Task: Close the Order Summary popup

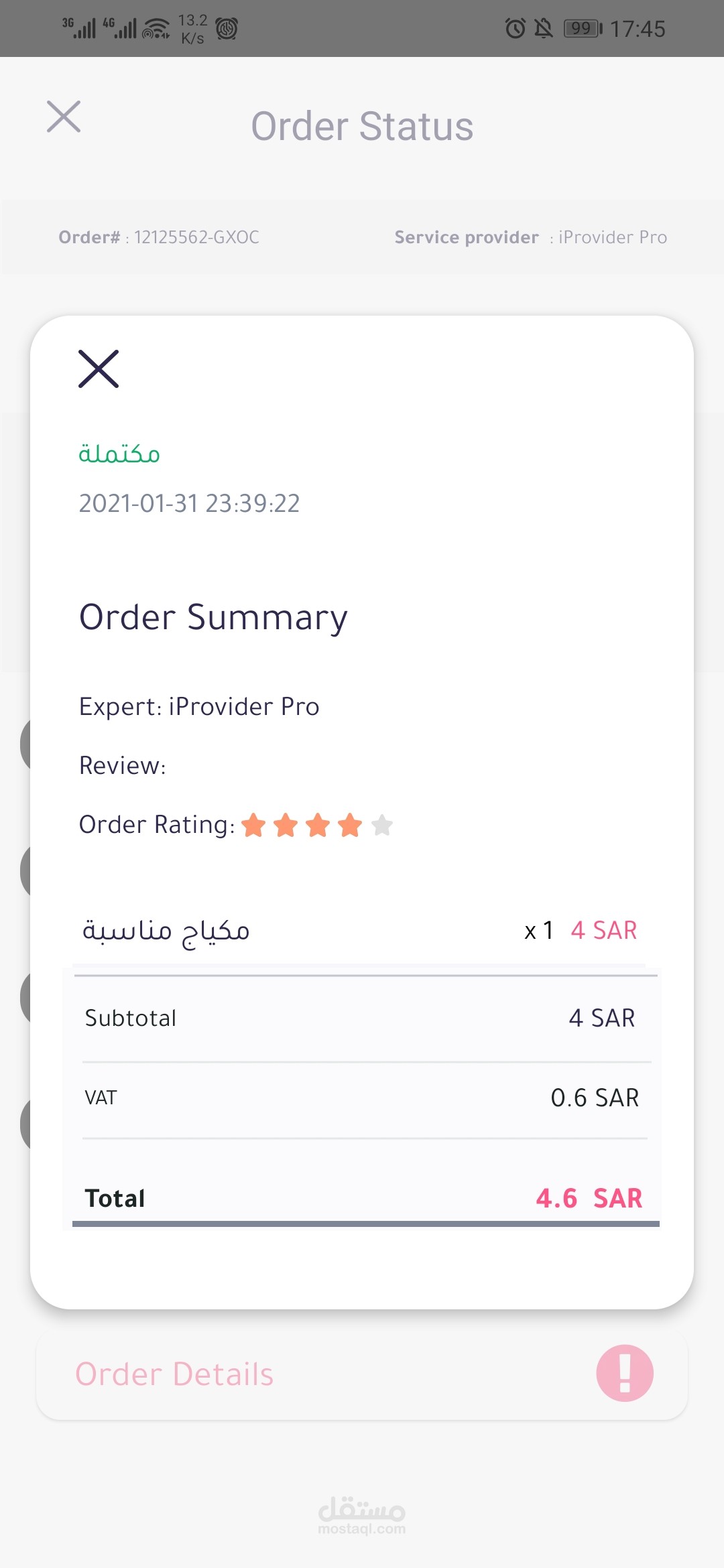Action: [x=99, y=369]
